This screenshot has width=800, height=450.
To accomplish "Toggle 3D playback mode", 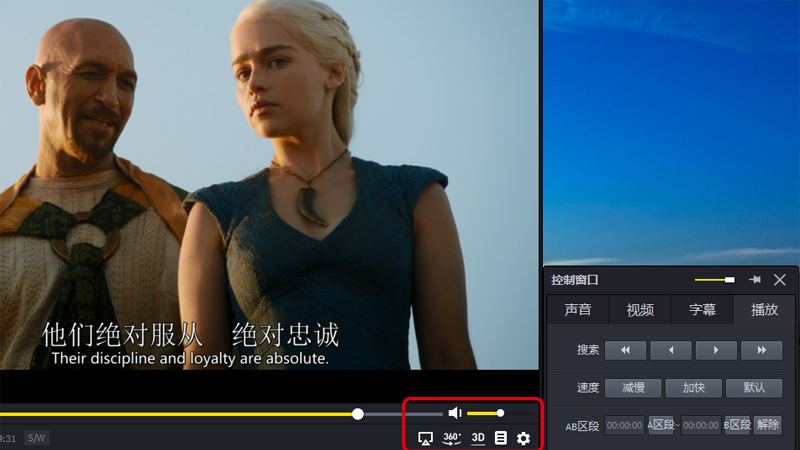I will pos(478,438).
